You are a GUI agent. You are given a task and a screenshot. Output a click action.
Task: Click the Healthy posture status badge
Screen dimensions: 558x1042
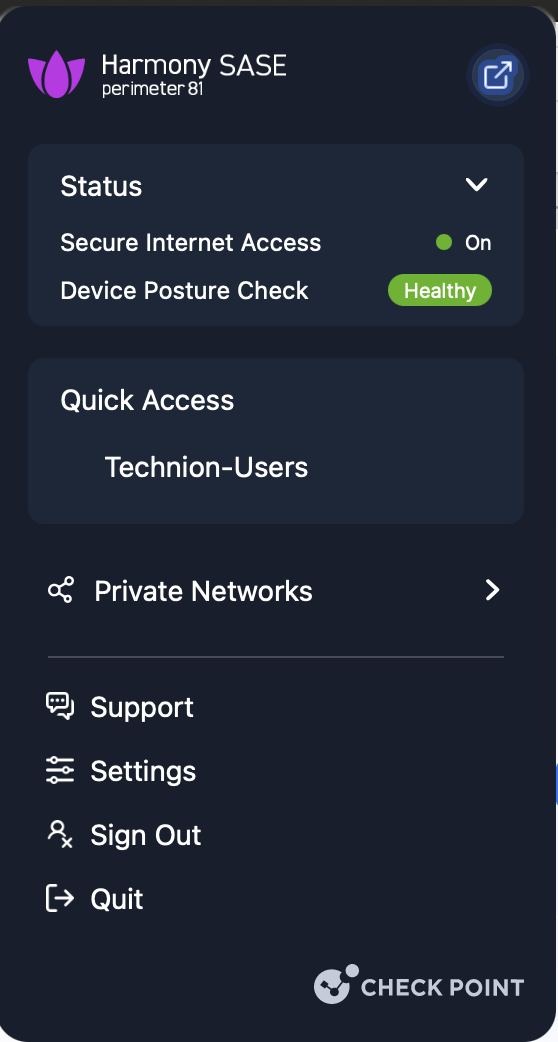(440, 290)
